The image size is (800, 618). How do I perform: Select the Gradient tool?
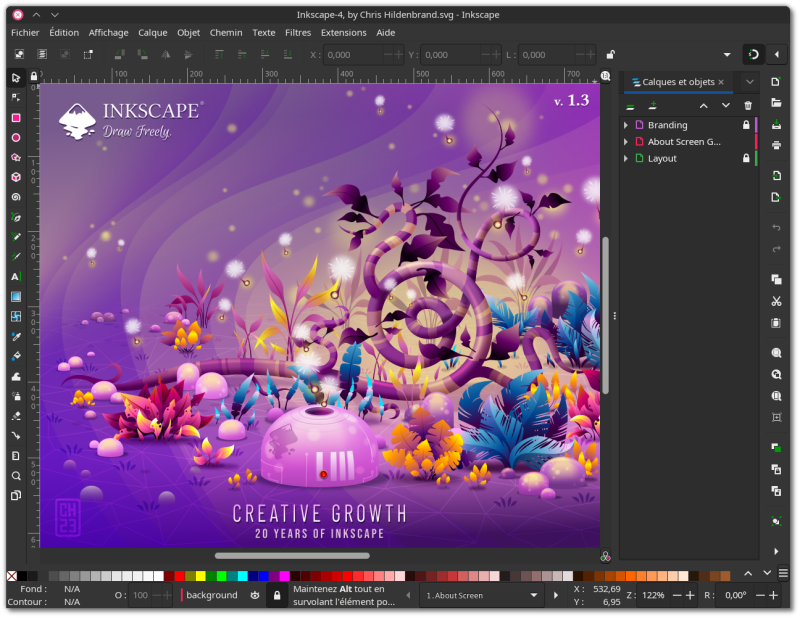click(x=16, y=296)
